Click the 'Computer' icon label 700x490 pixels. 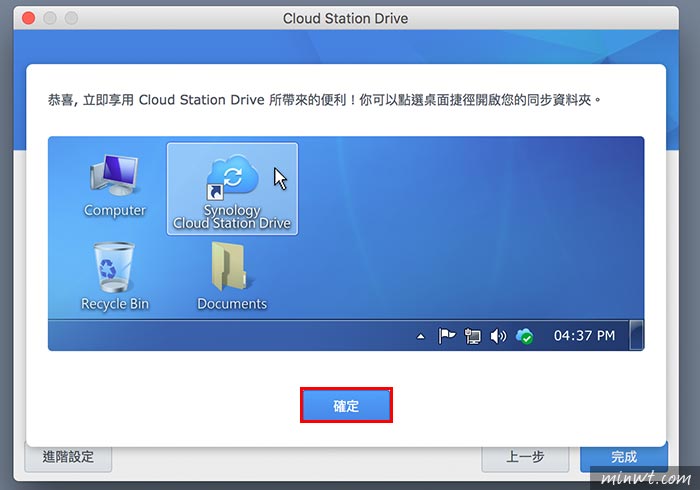(115, 210)
